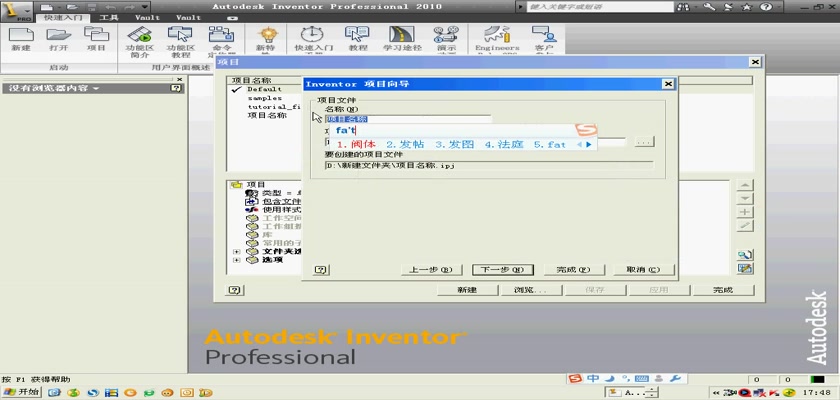Click 下一步 (Next) in project wizard
Image resolution: width=840 pixels, height=400 pixels.
[502, 269]
